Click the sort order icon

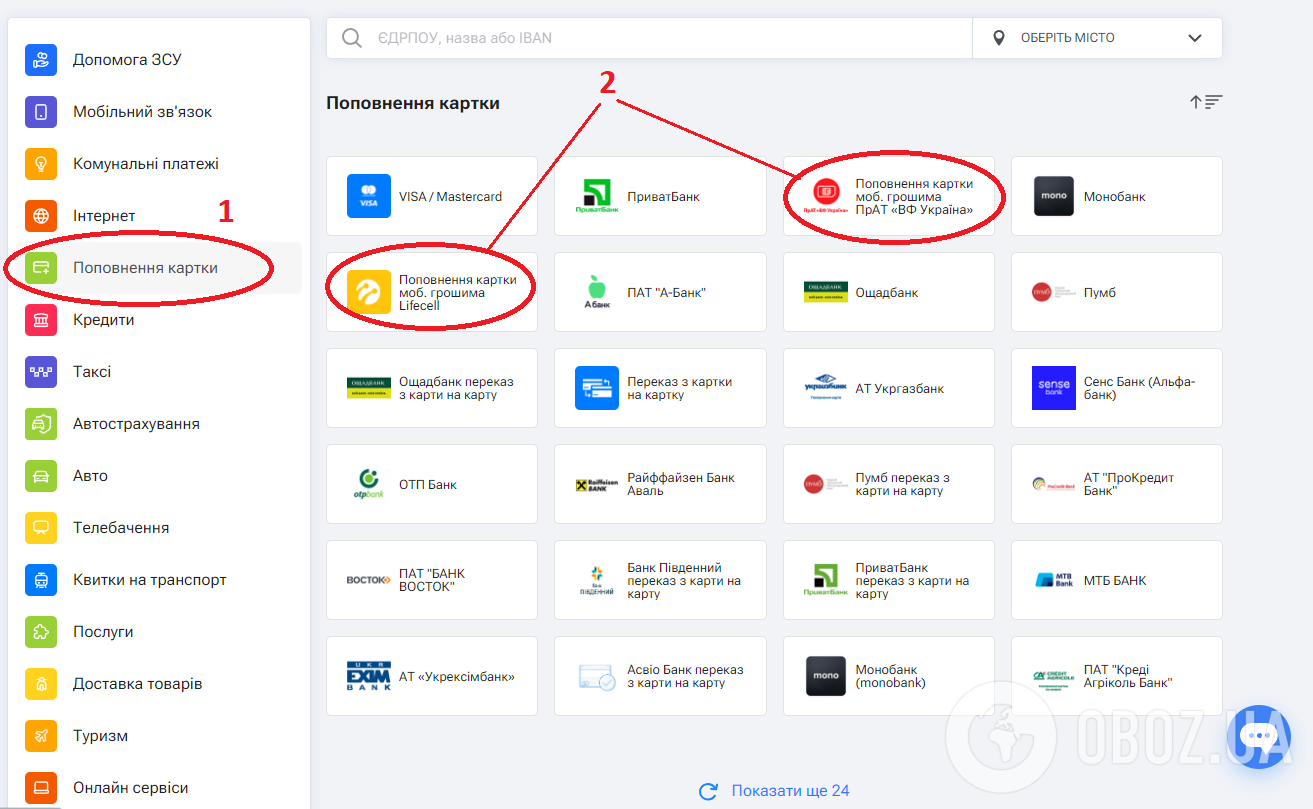[1206, 102]
